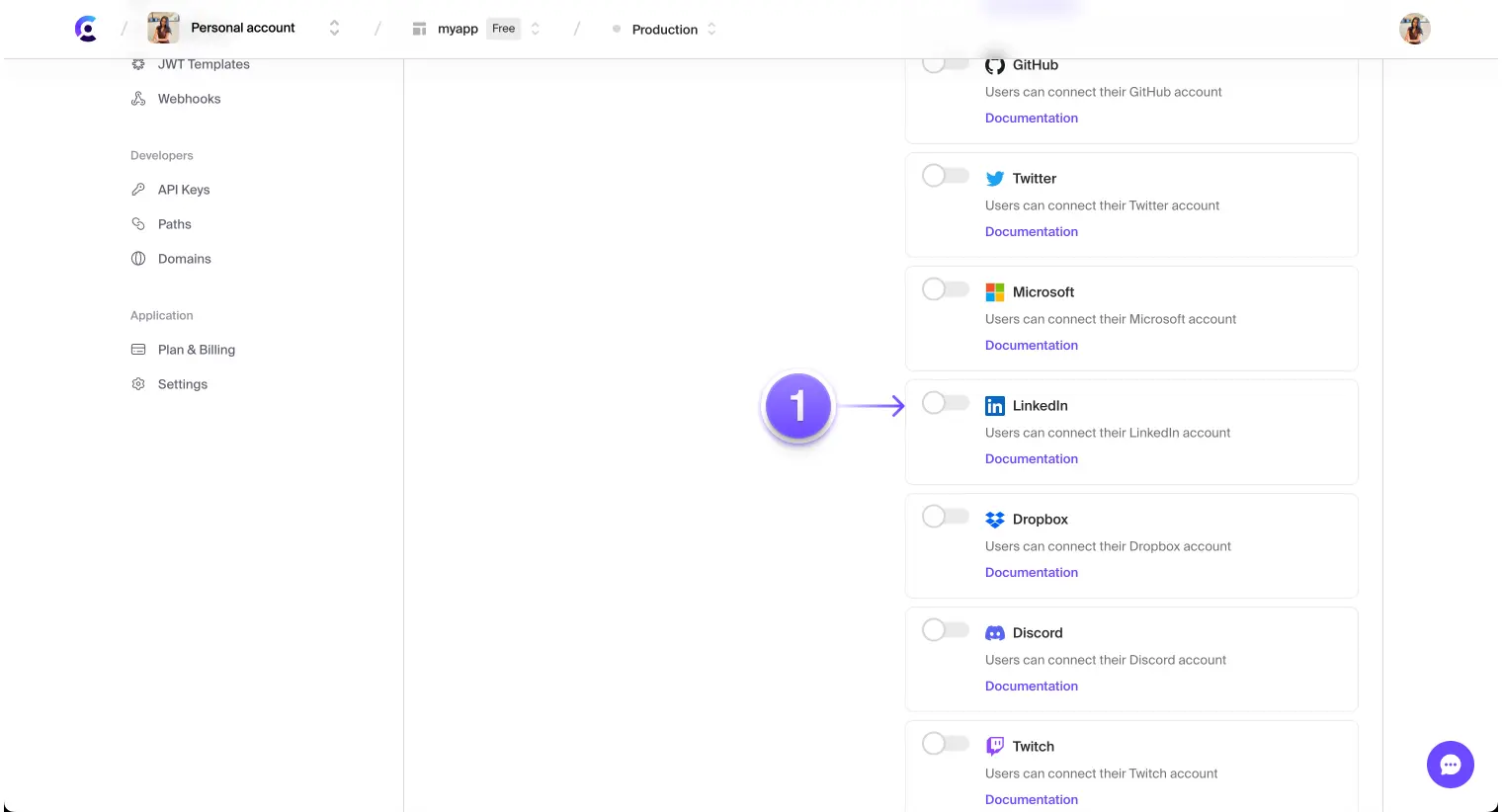Click the Clerk logo in the top bar

[85, 28]
